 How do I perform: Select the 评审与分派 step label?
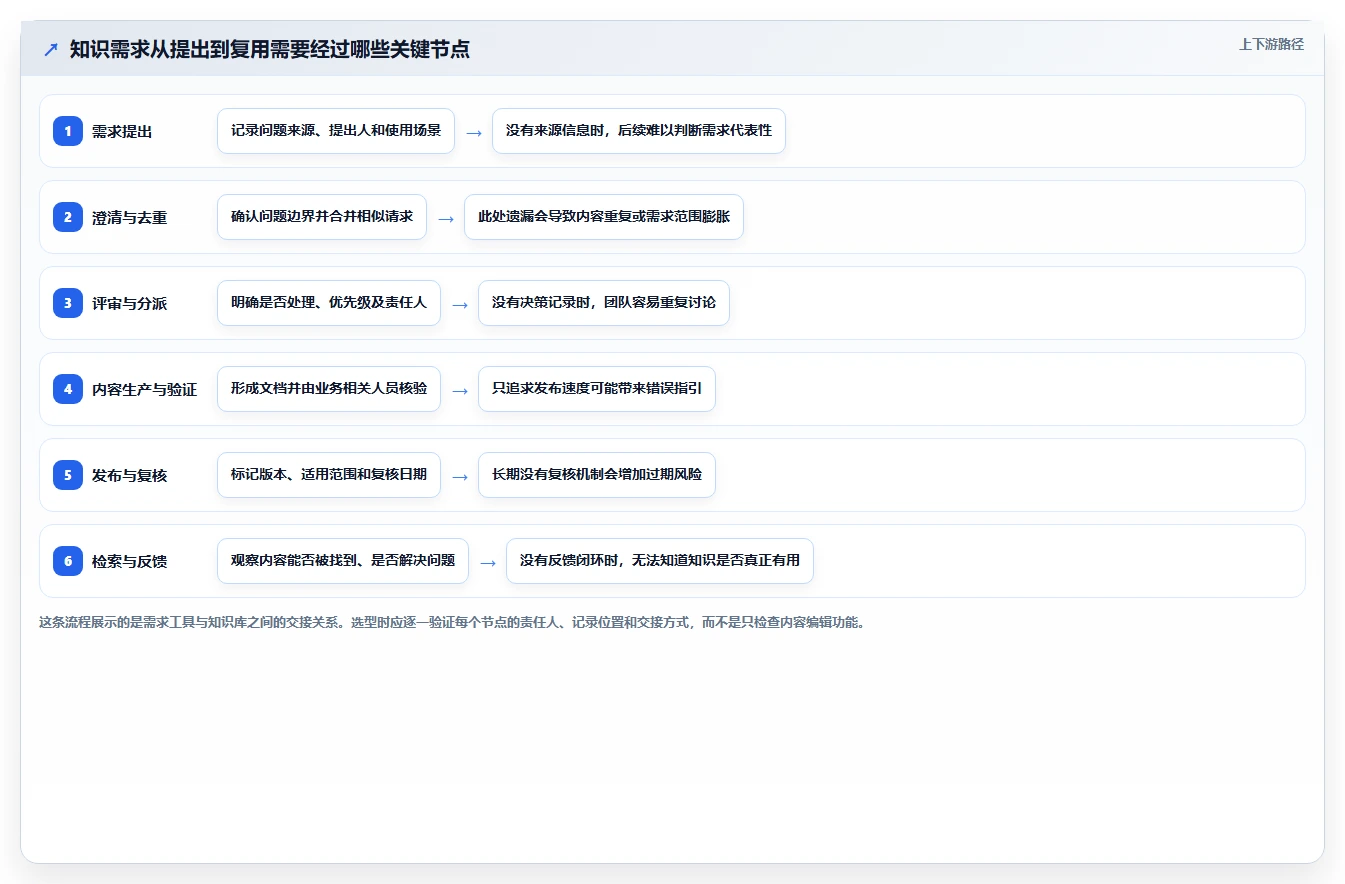pyautogui.click(x=129, y=303)
